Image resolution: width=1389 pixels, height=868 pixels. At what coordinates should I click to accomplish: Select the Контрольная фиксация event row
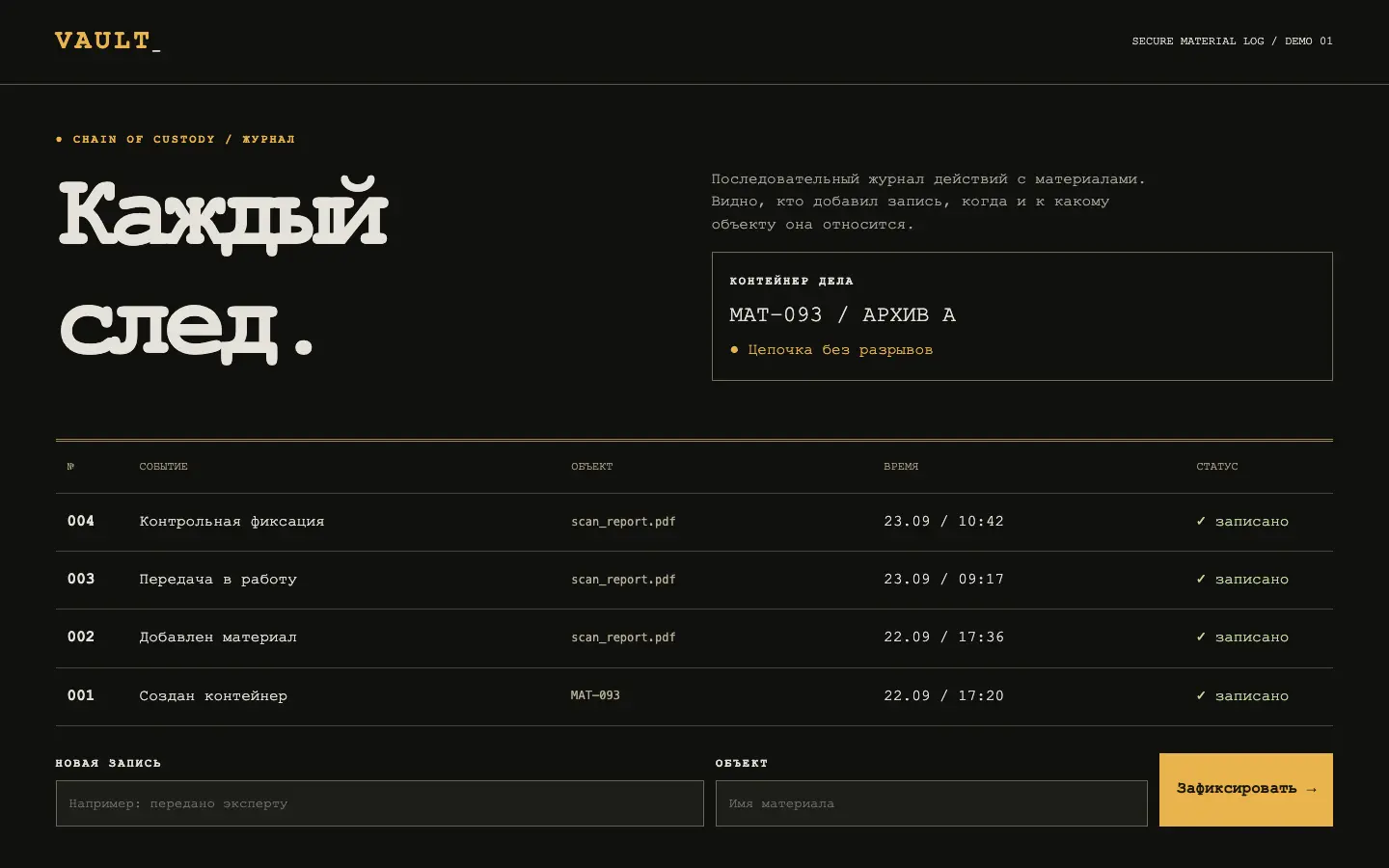[x=694, y=522]
